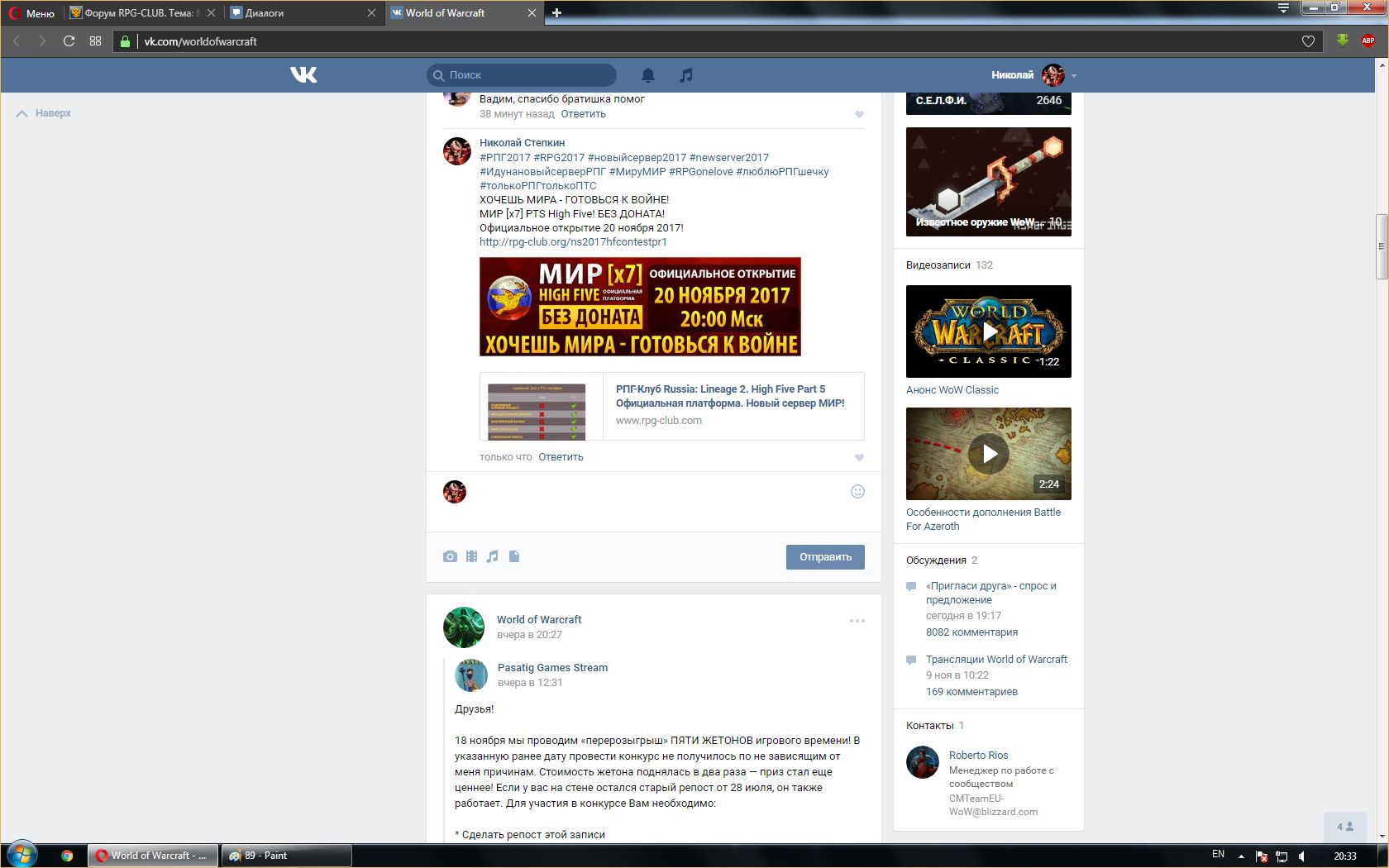Switch to the Форум RPG-CLUB browser tab
Screen dimensions: 1389x868
pyautogui.click(x=142, y=13)
